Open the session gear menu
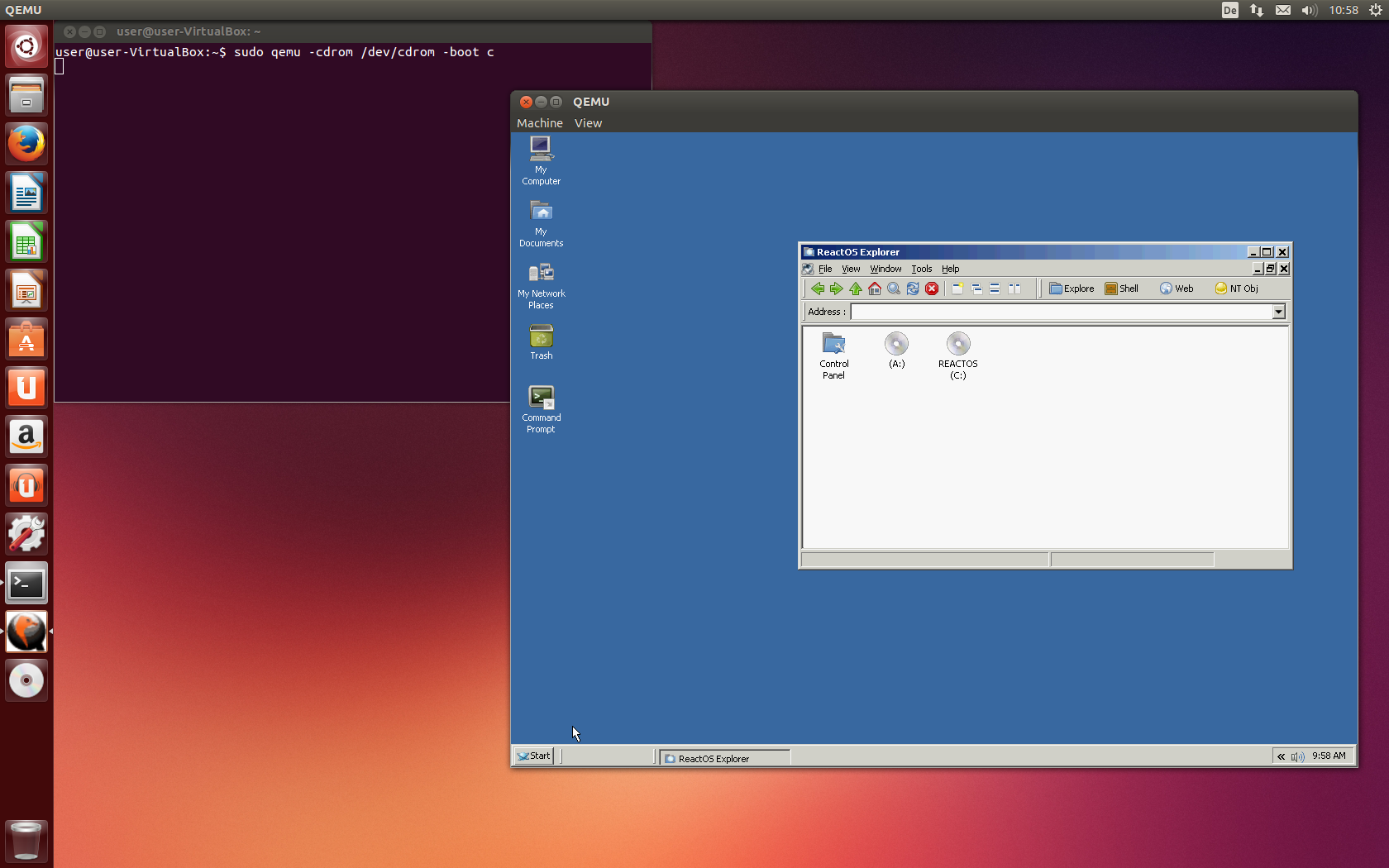Viewport: 1389px width, 868px height. coord(1376,10)
